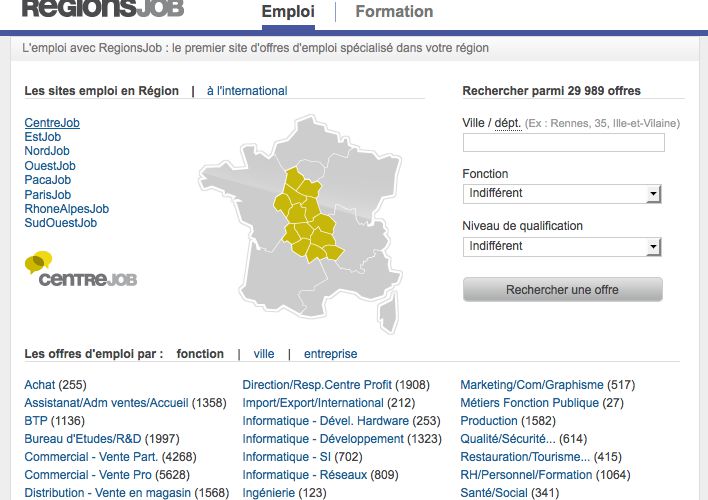Open Bureau d'Etudes/R&D category

pyautogui.click(x=83, y=439)
